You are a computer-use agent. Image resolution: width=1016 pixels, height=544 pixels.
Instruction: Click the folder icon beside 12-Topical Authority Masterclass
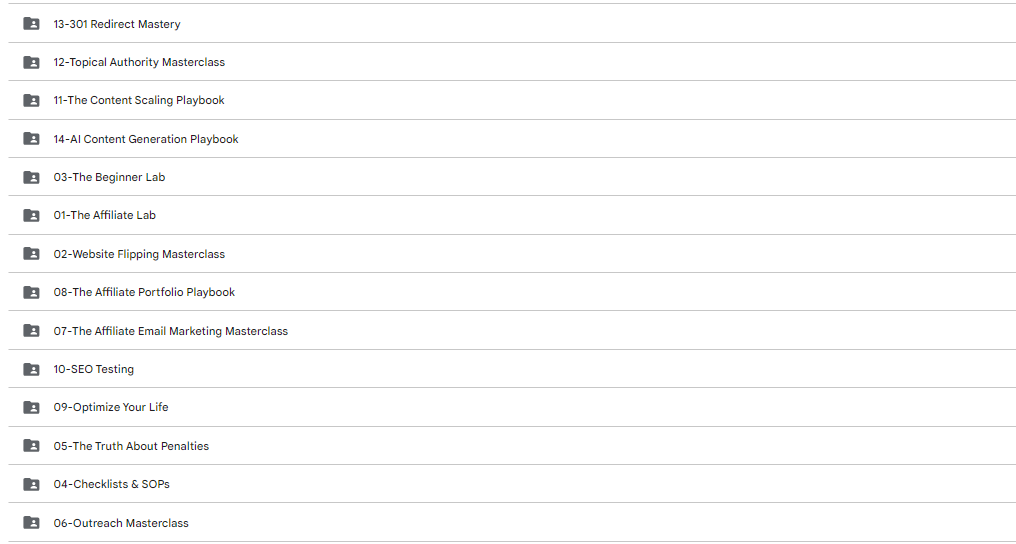[31, 62]
